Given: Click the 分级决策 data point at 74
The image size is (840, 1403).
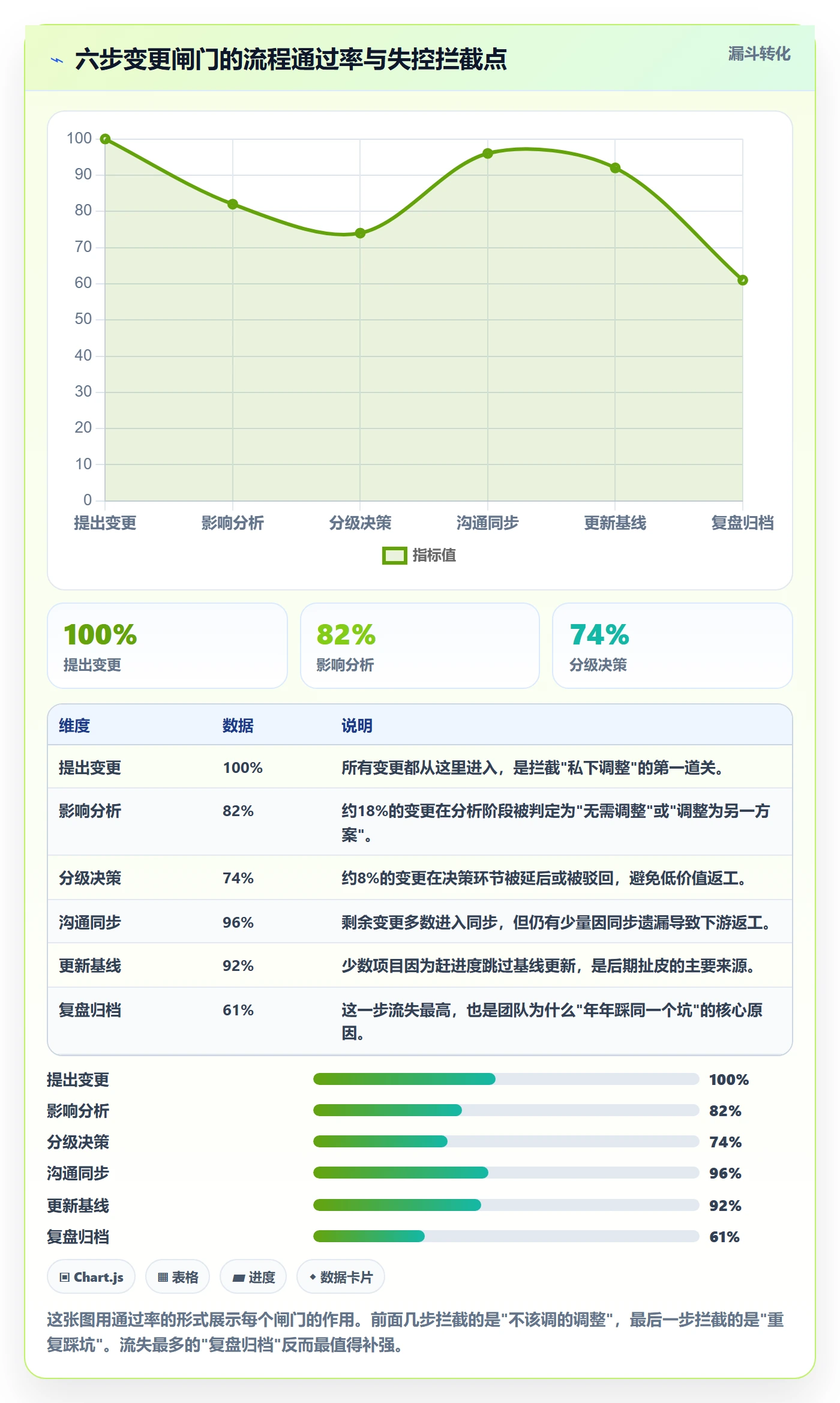Looking at the screenshot, I should coord(360,233).
